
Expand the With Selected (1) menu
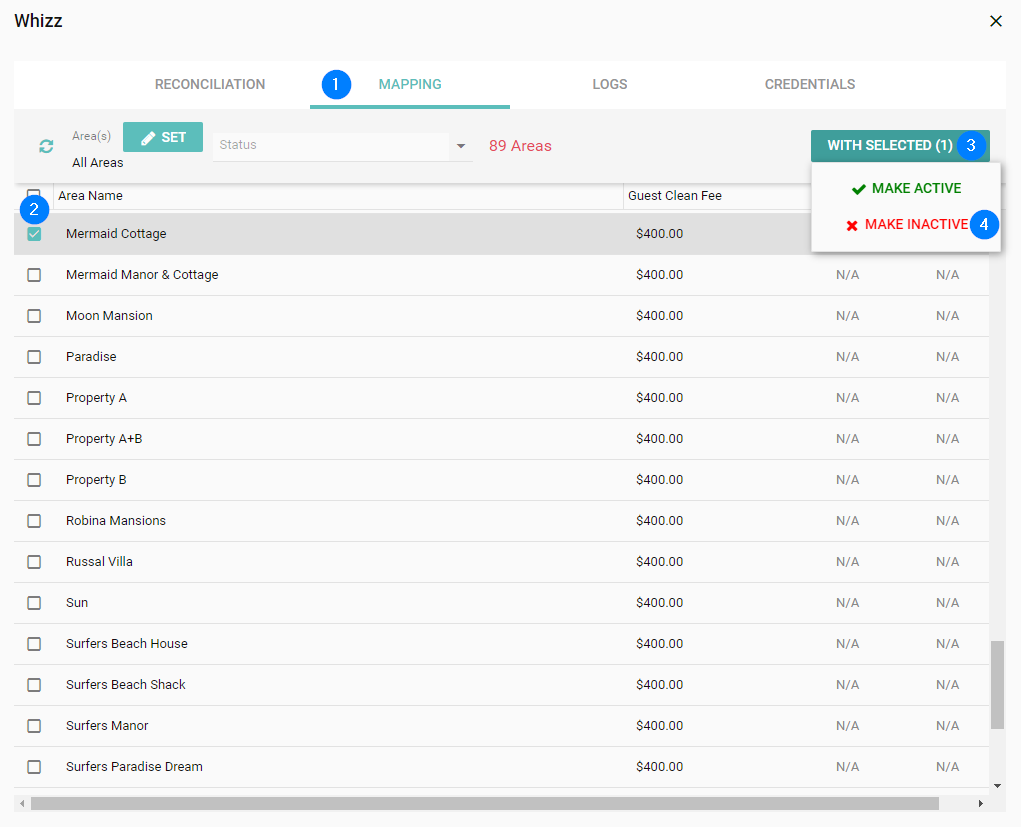tap(889, 145)
